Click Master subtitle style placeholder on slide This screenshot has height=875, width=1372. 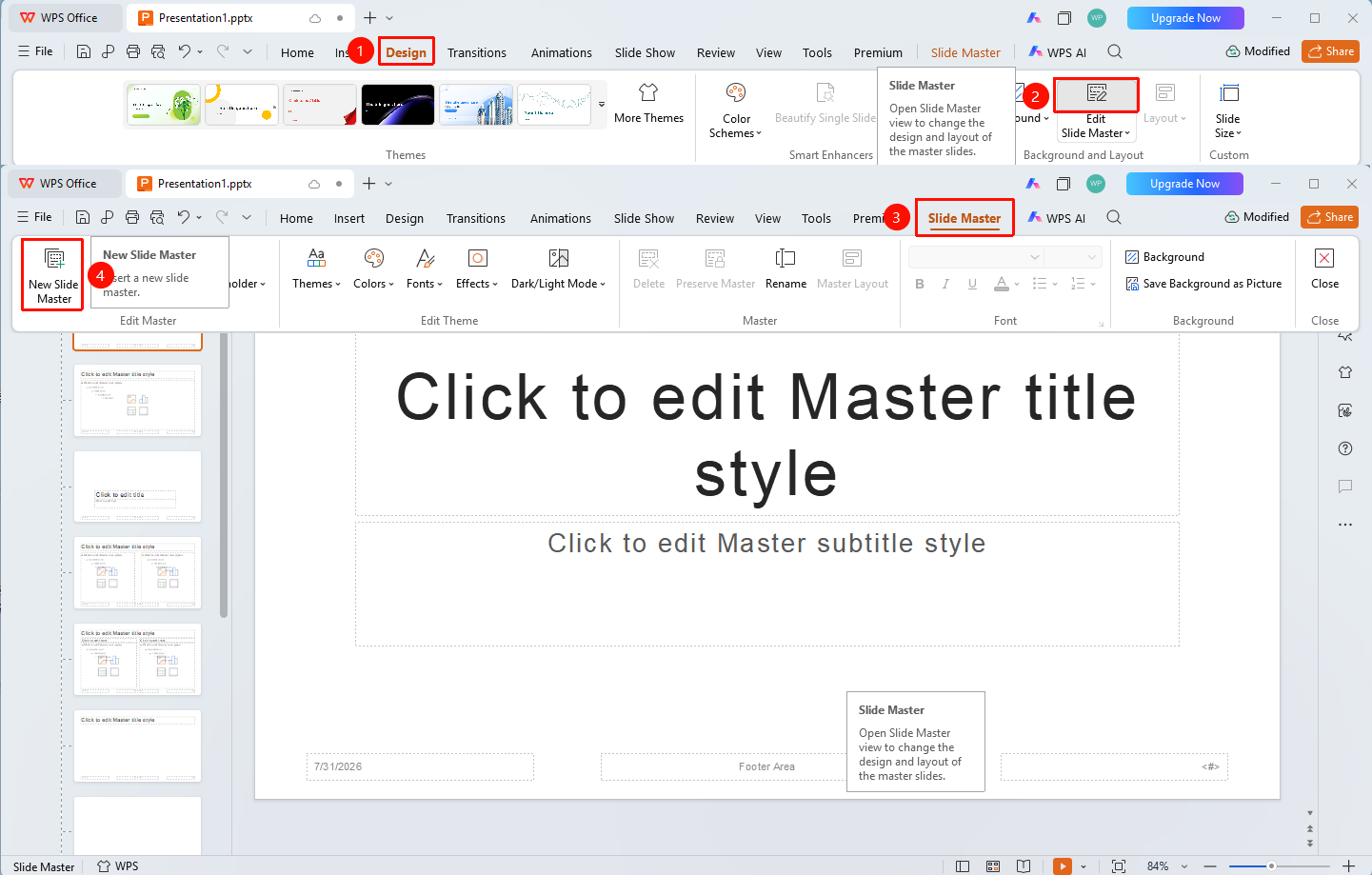(767, 584)
